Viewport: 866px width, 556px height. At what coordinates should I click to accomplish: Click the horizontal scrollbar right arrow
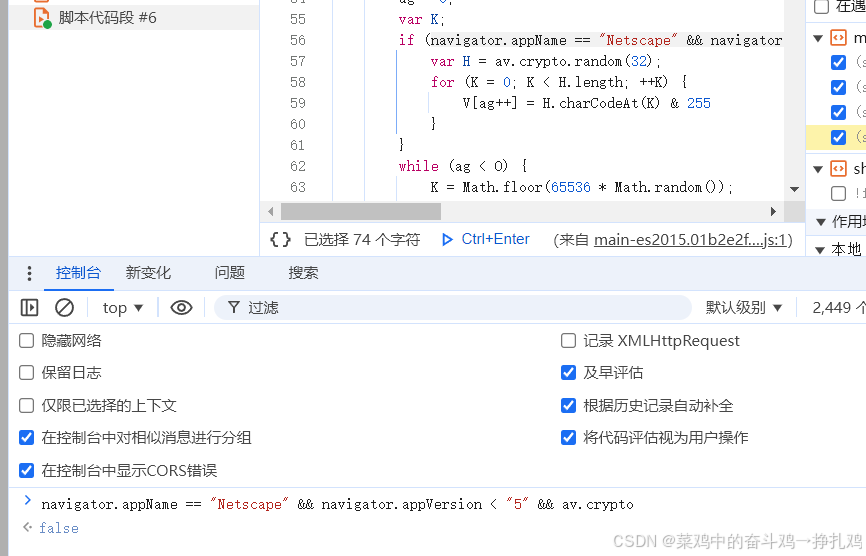pyautogui.click(x=772, y=212)
